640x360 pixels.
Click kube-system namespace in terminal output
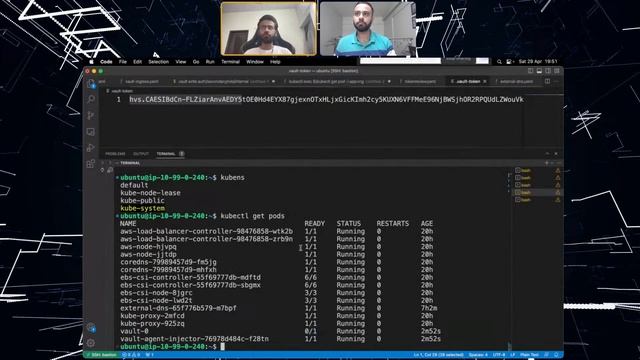click(142, 208)
